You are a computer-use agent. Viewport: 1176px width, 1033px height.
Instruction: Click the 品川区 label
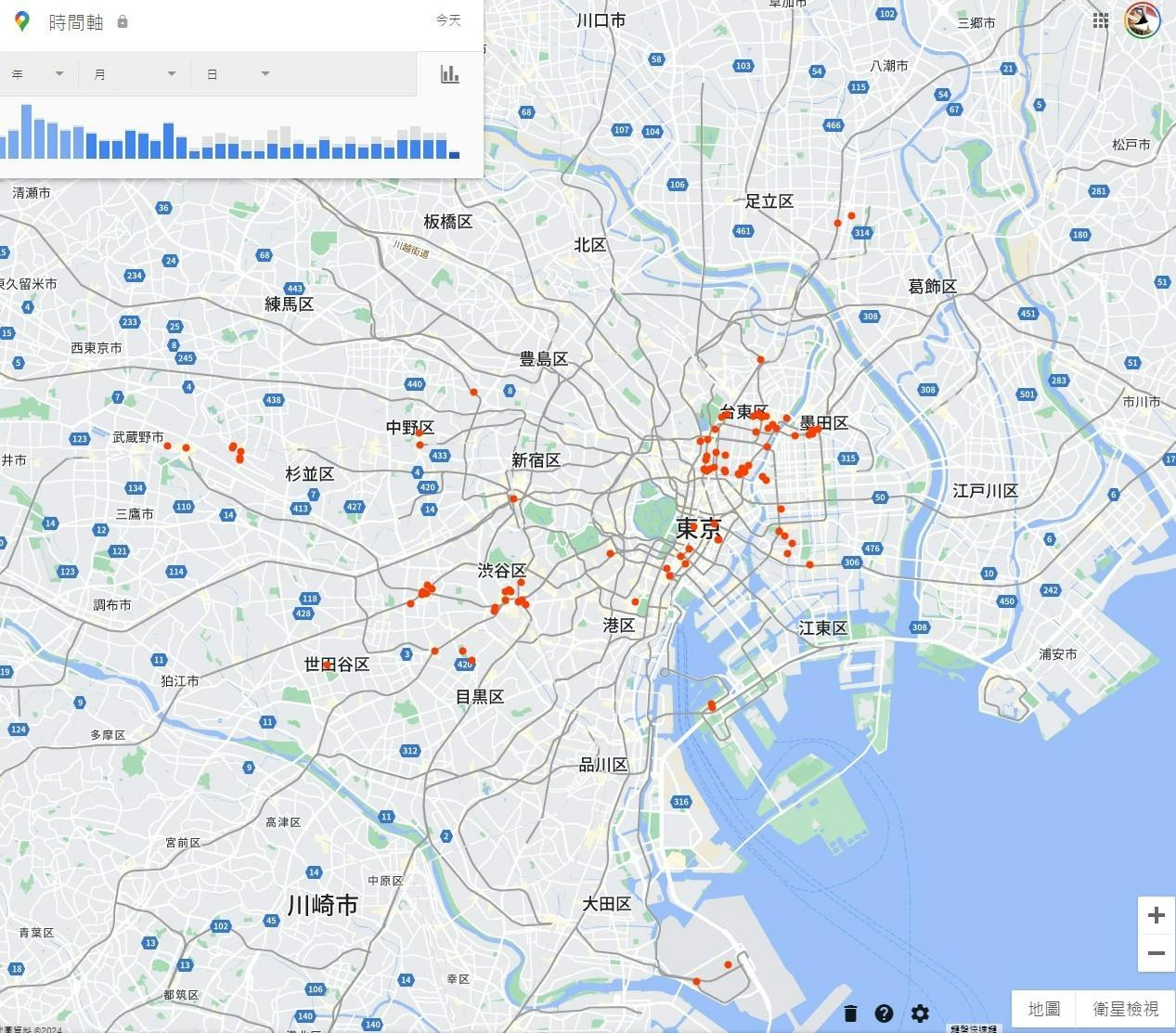point(604,765)
